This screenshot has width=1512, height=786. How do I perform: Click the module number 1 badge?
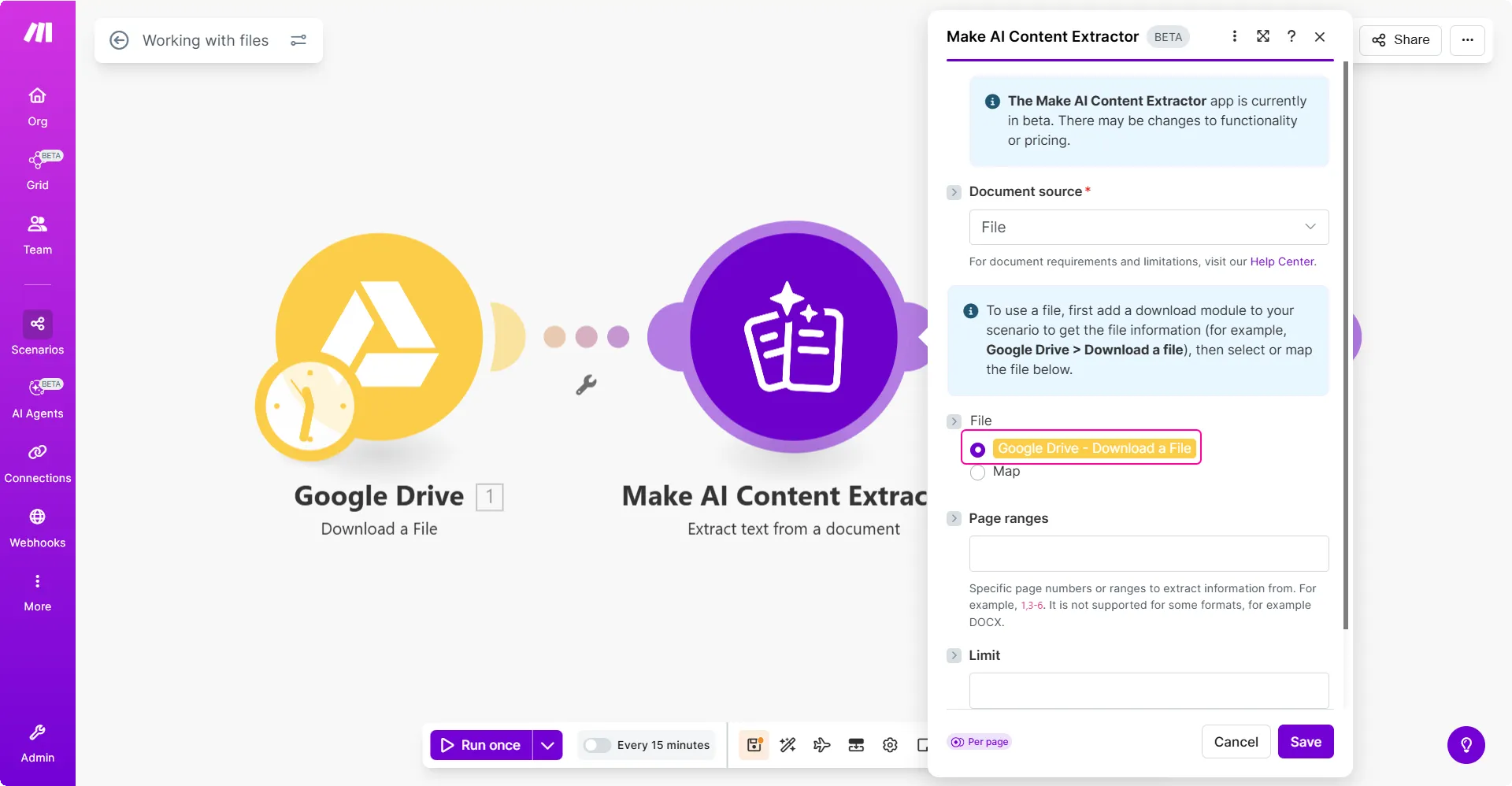[490, 497]
